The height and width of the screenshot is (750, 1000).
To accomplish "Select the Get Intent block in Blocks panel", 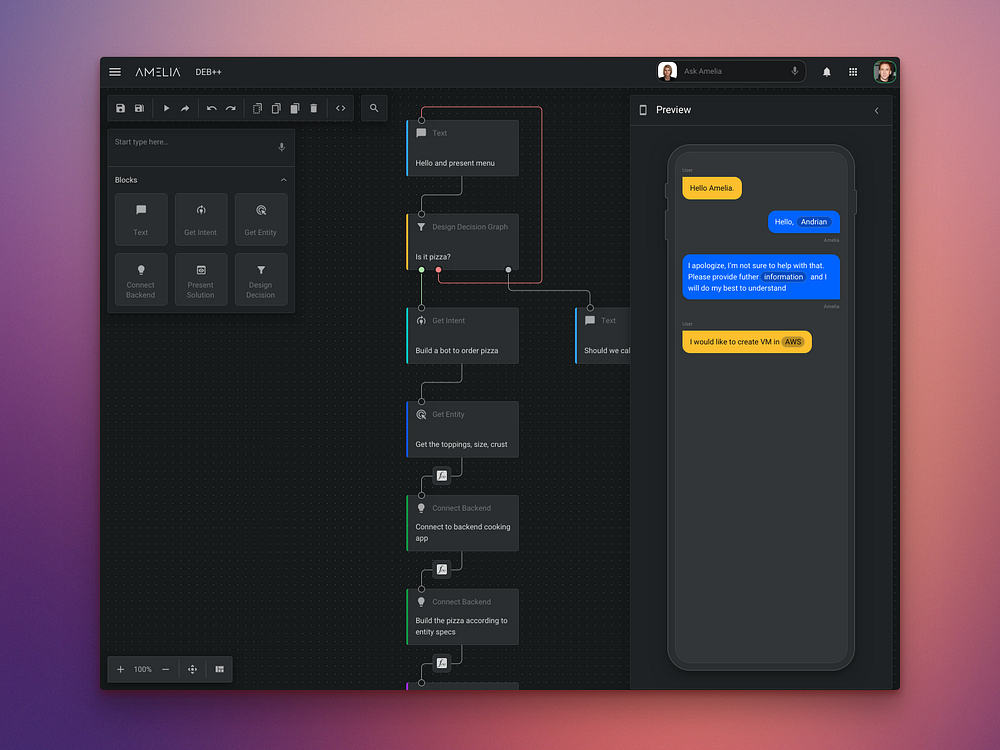I will point(201,219).
